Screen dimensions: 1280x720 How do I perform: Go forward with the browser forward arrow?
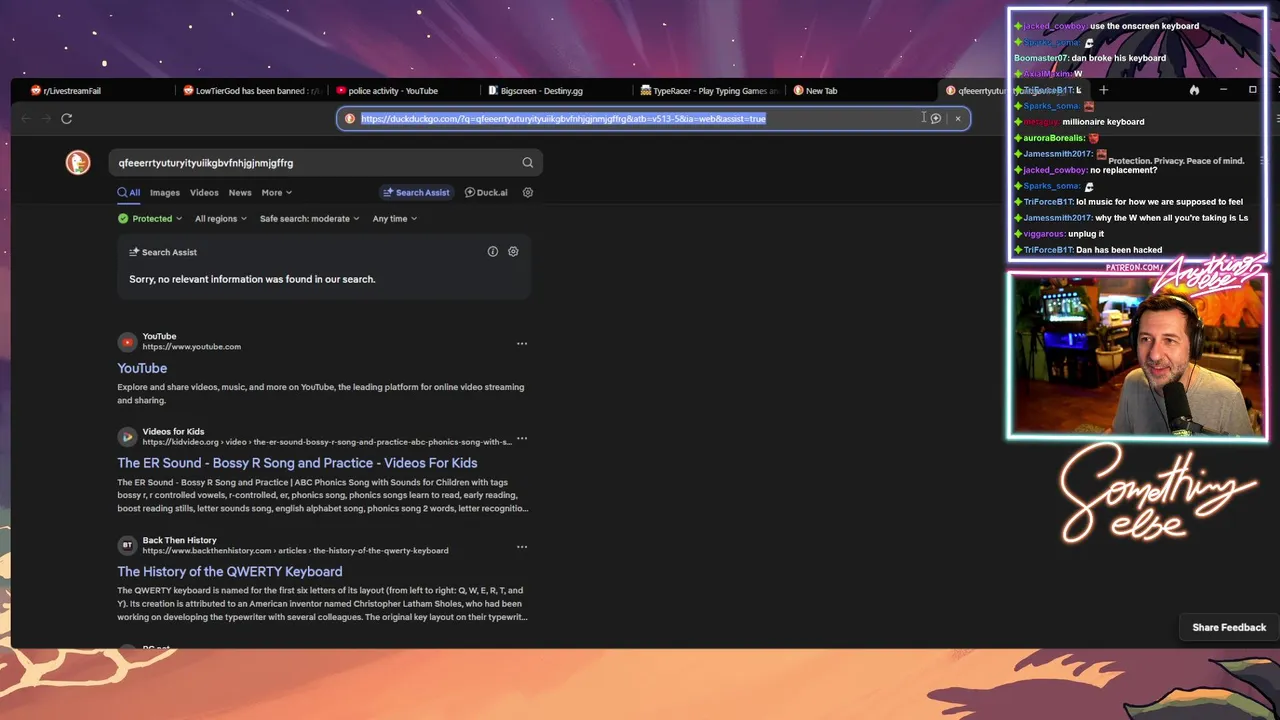pyautogui.click(x=46, y=118)
